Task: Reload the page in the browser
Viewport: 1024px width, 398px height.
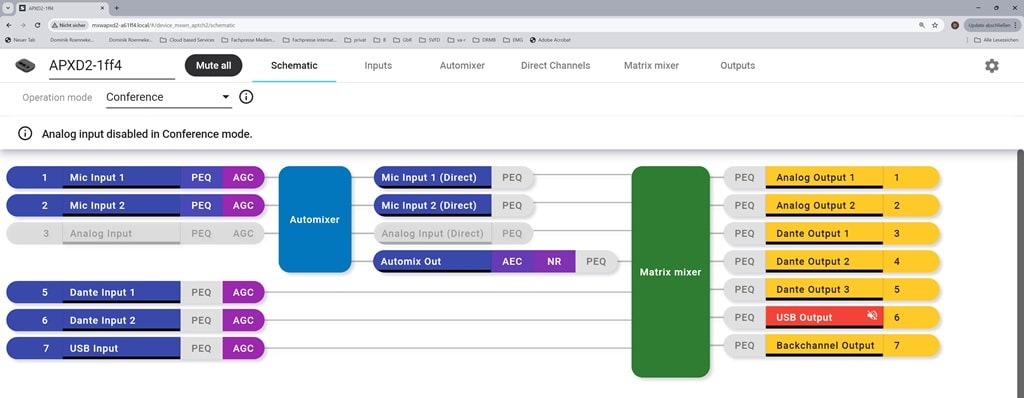Action: coord(38,25)
